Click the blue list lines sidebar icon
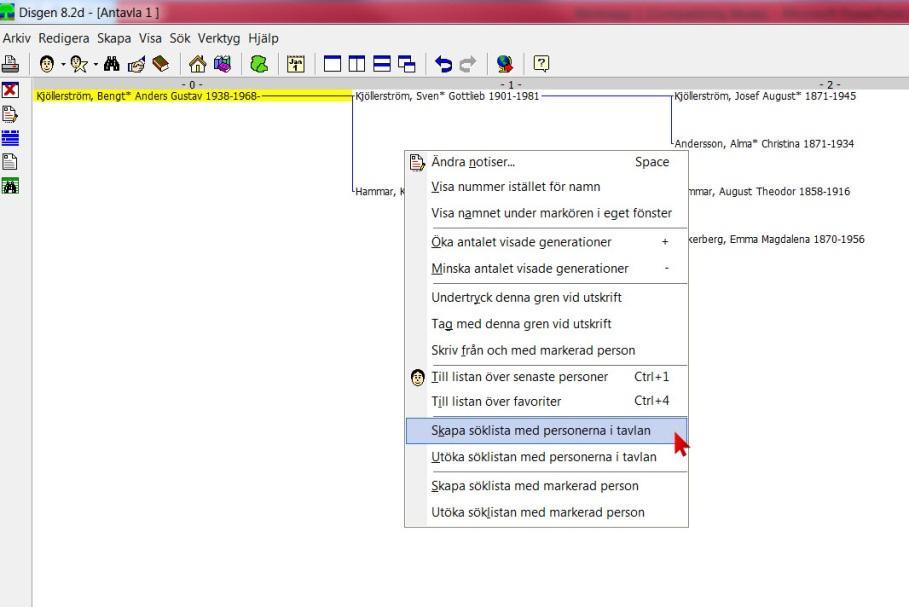This screenshot has height=607, width=909. click(x=10, y=138)
